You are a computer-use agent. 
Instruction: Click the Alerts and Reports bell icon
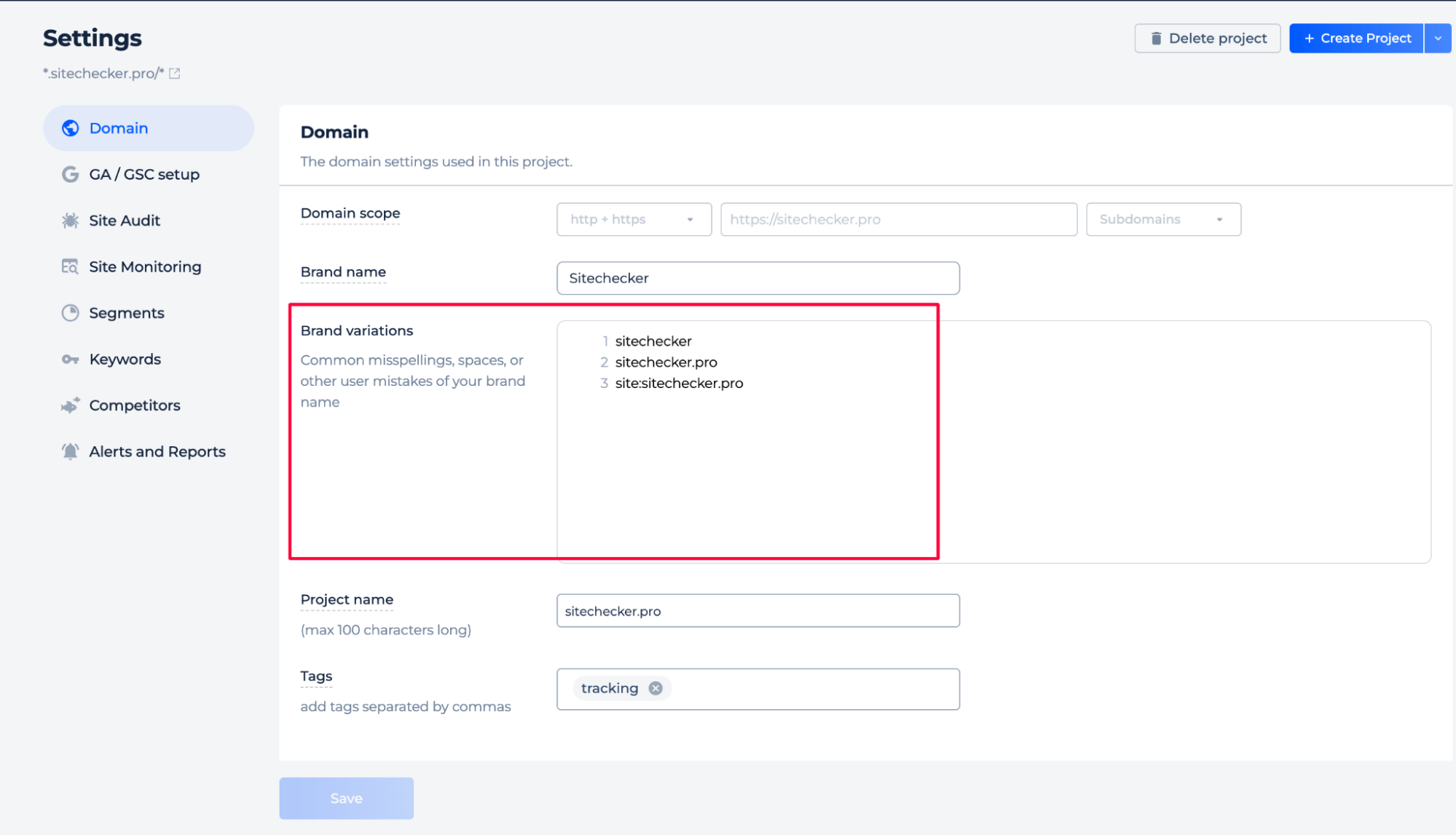pyautogui.click(x=71, y=451)
